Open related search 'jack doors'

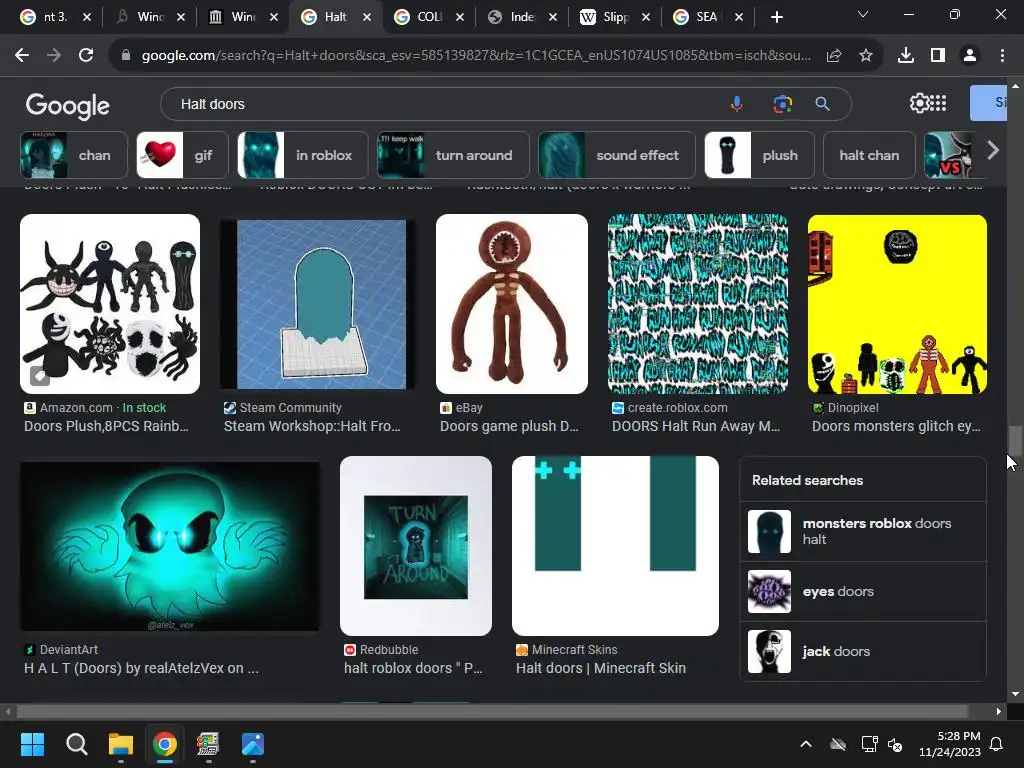[863, 652]
